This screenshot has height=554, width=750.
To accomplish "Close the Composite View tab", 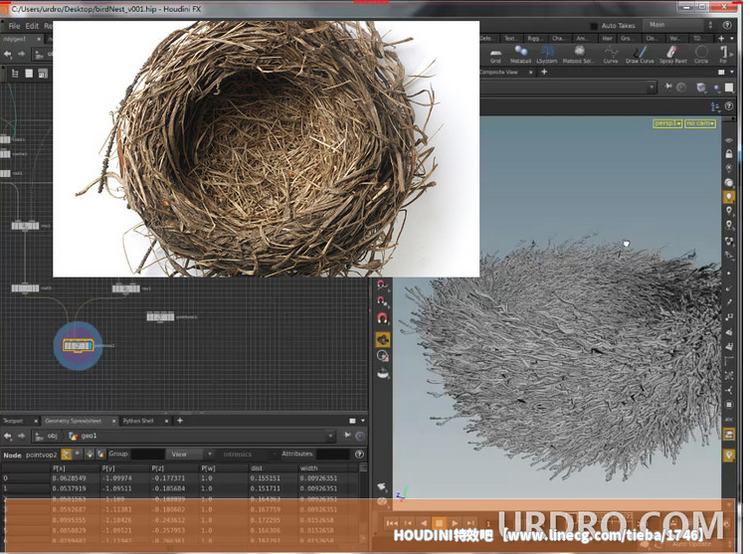I will tap(530, 72).
